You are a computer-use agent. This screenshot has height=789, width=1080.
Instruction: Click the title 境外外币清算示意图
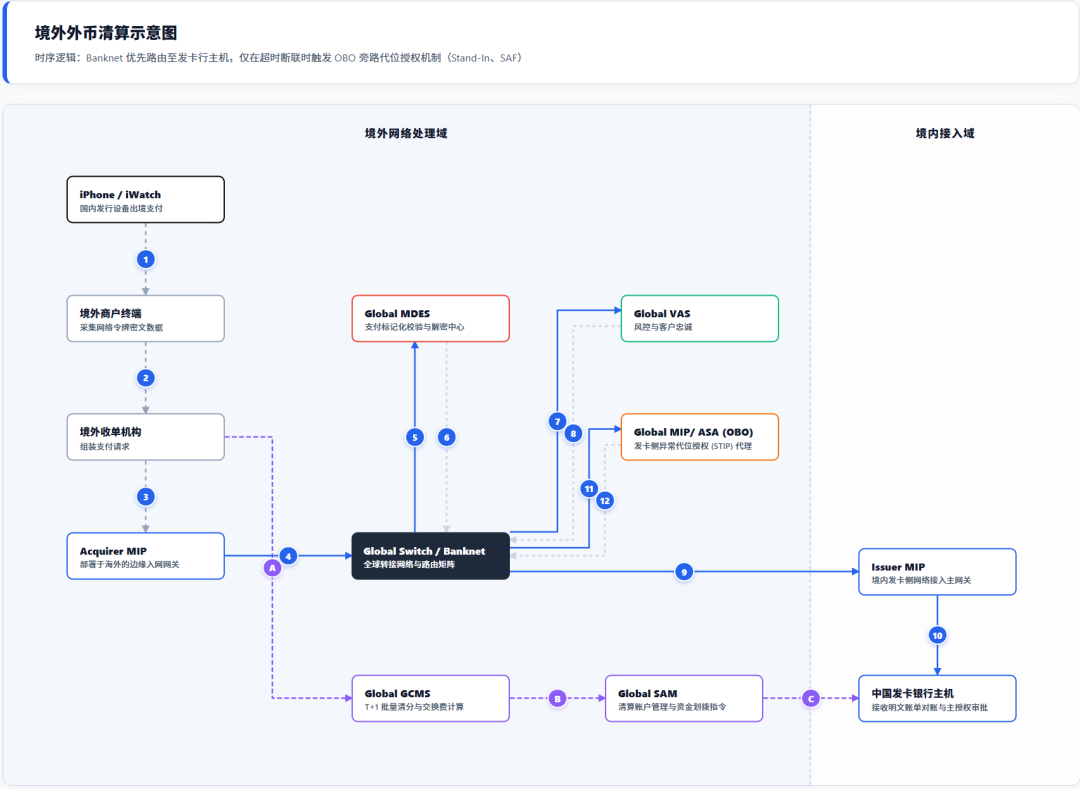106,33
